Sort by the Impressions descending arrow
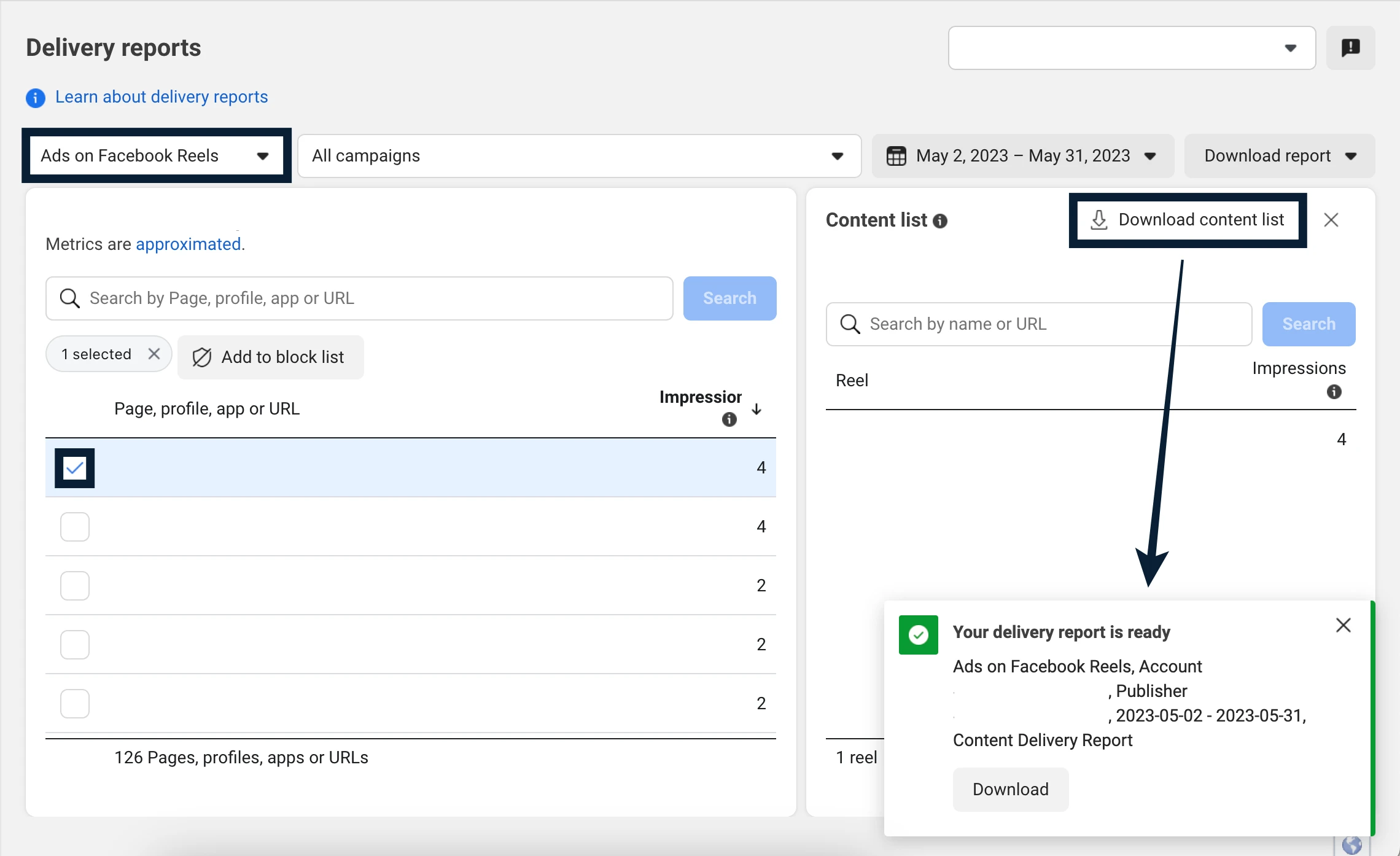The image size is (1400, 856). coord(756,409)
